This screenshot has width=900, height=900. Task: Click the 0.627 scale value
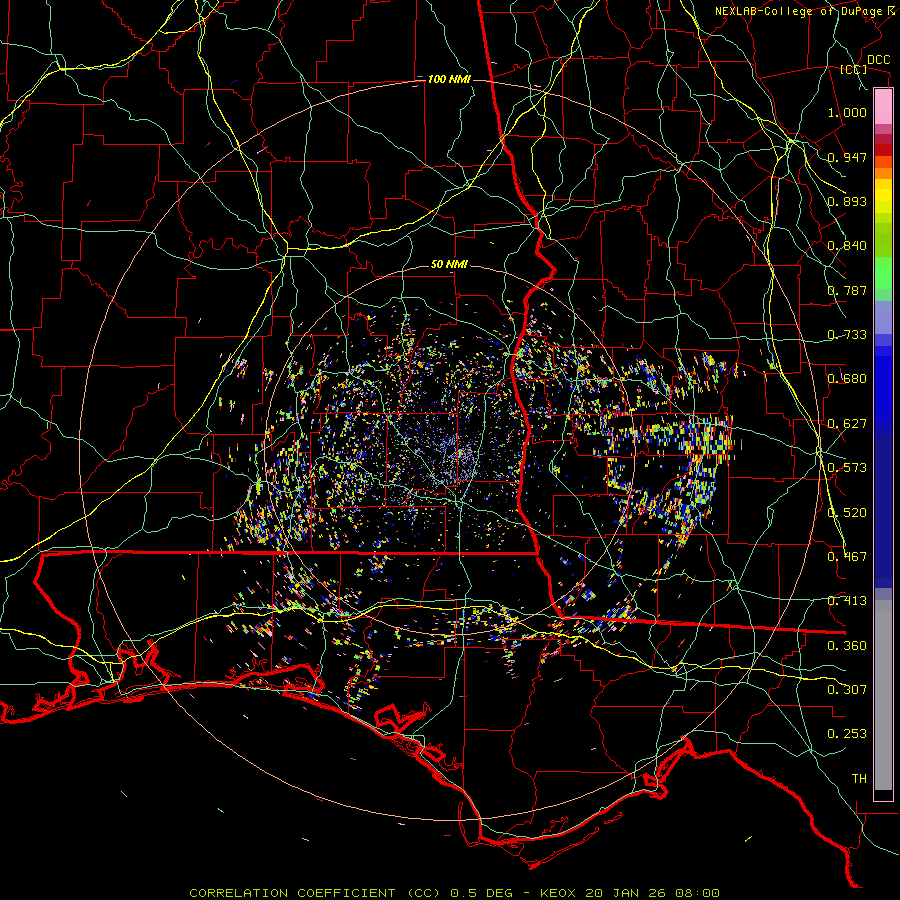pos(847,424)
